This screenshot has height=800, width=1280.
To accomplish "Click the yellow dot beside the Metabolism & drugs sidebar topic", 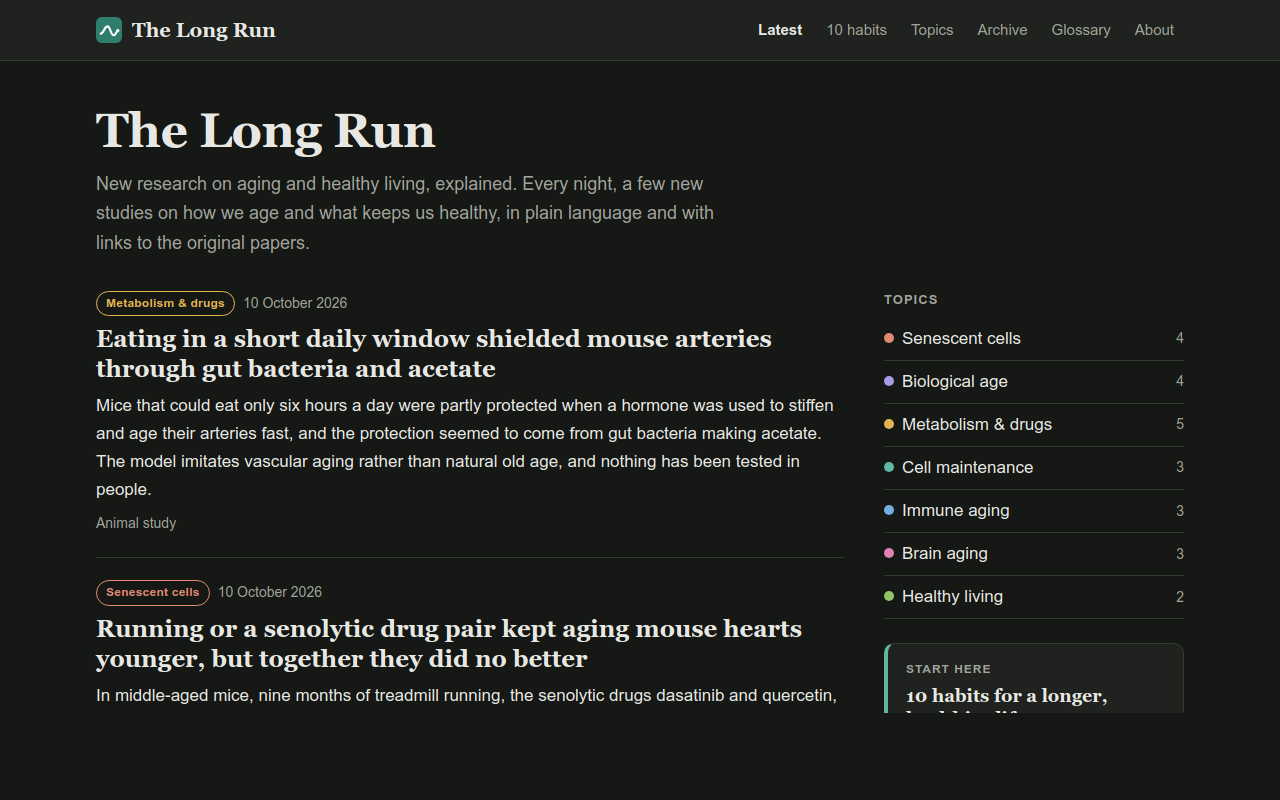I will click(x=889, y=424).
